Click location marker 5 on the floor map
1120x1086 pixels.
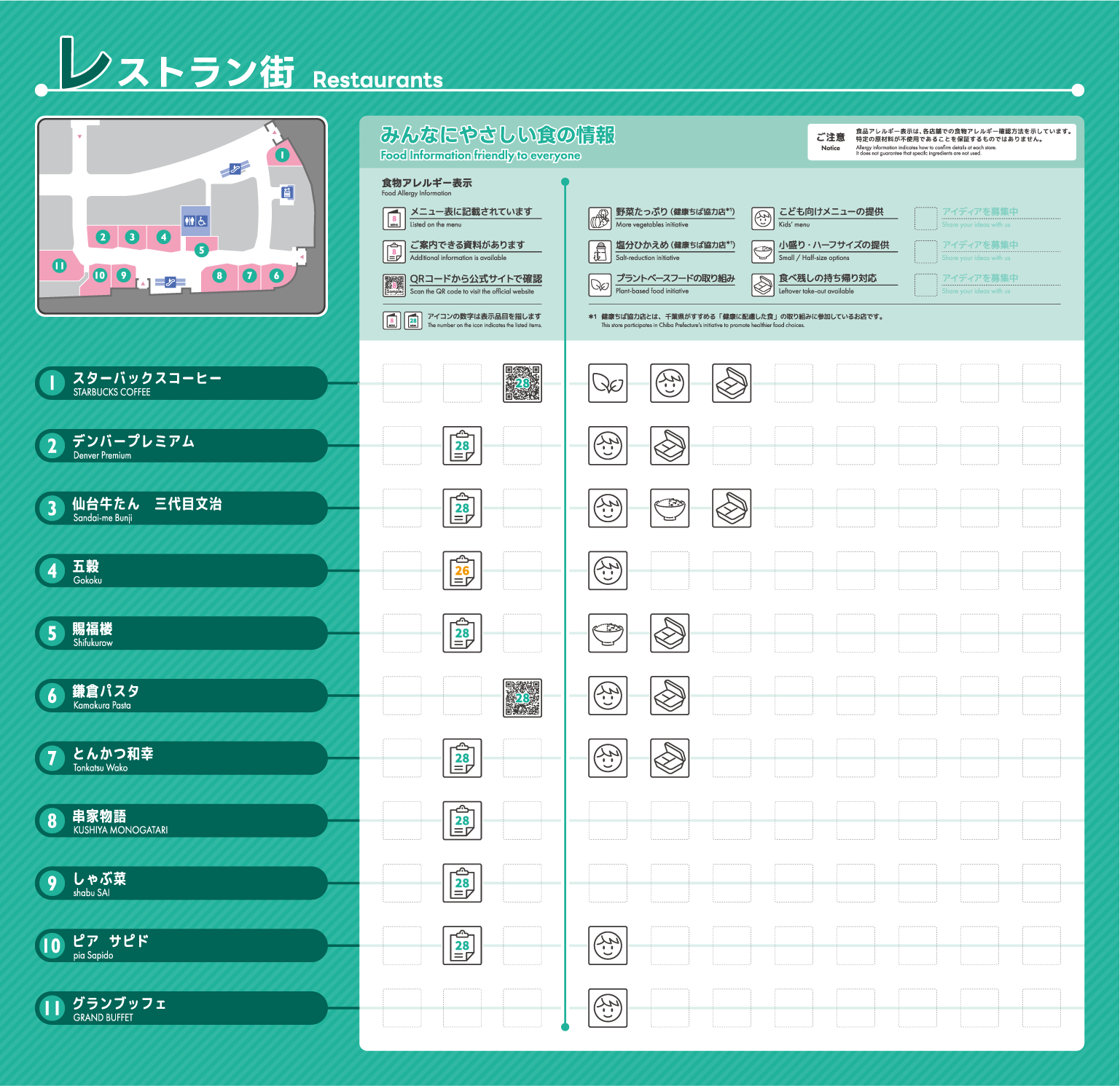pos(202,250)
